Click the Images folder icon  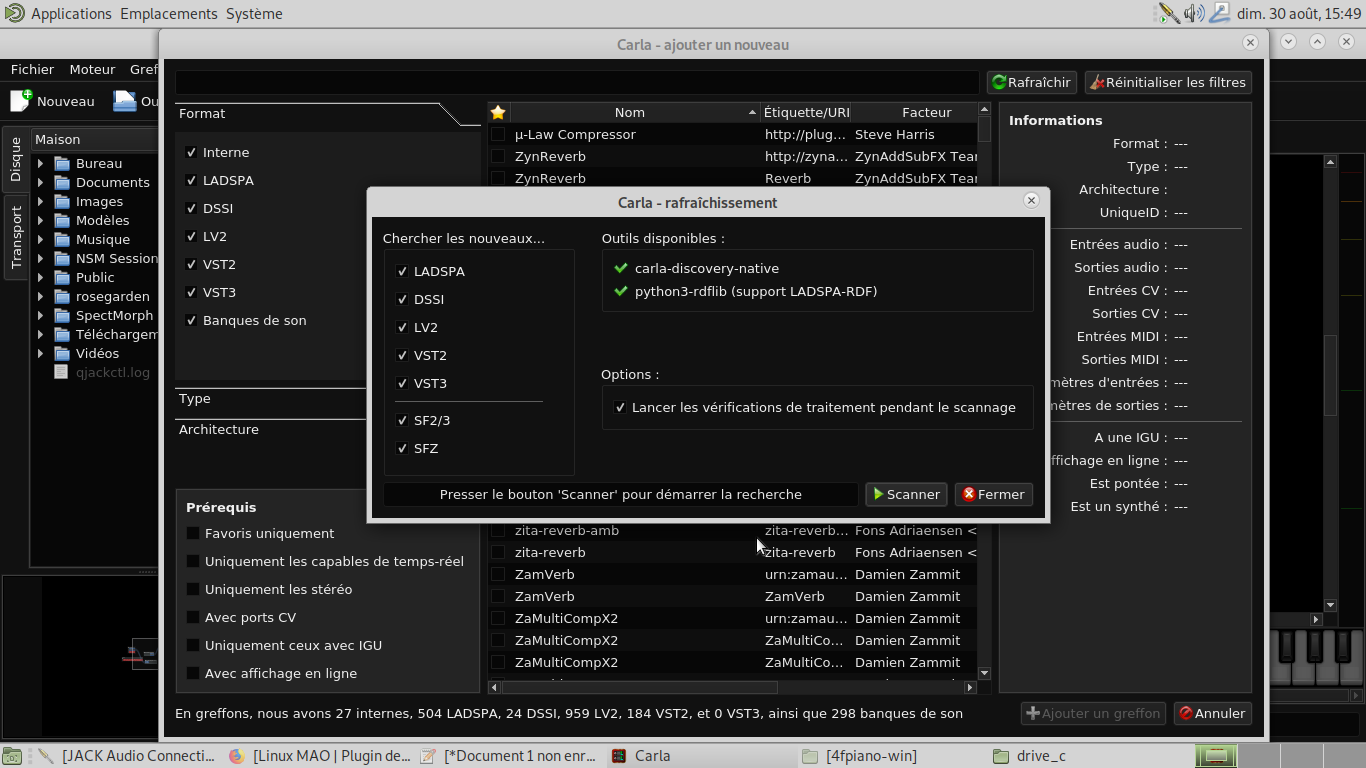click(x=62, y=201)
